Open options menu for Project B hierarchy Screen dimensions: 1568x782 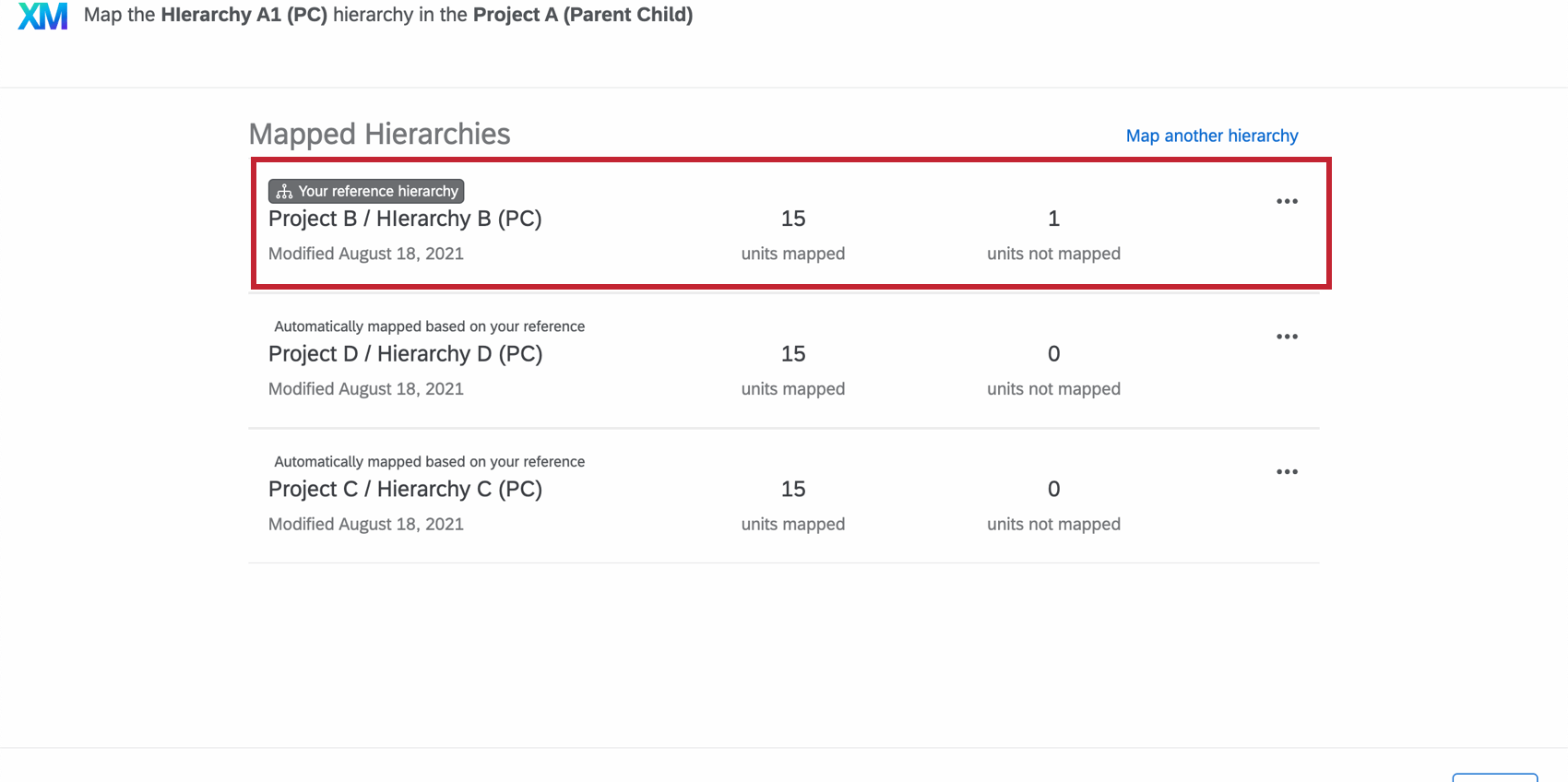[x=1287, y=201]
